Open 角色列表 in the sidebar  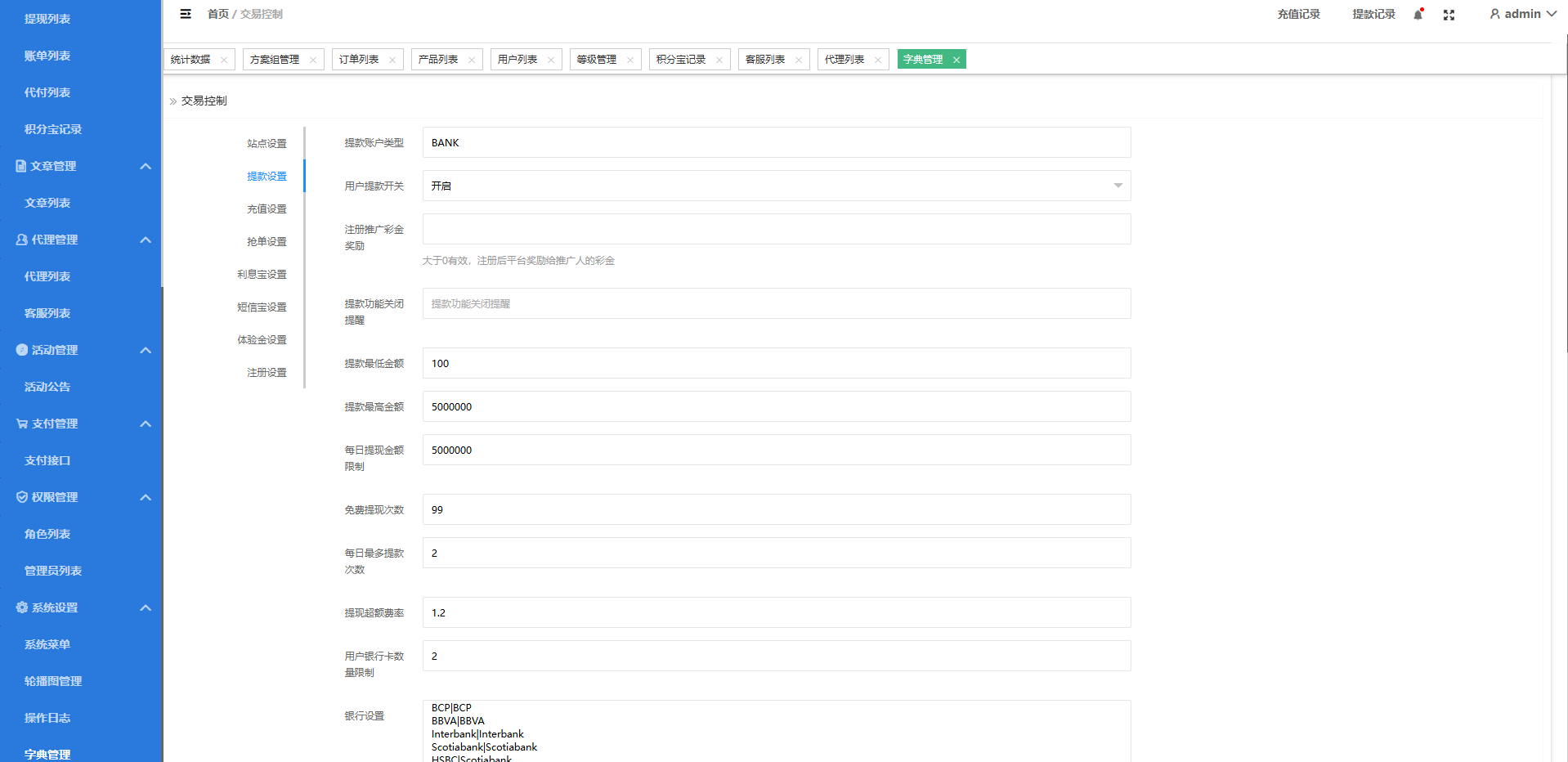pos(47,534)
